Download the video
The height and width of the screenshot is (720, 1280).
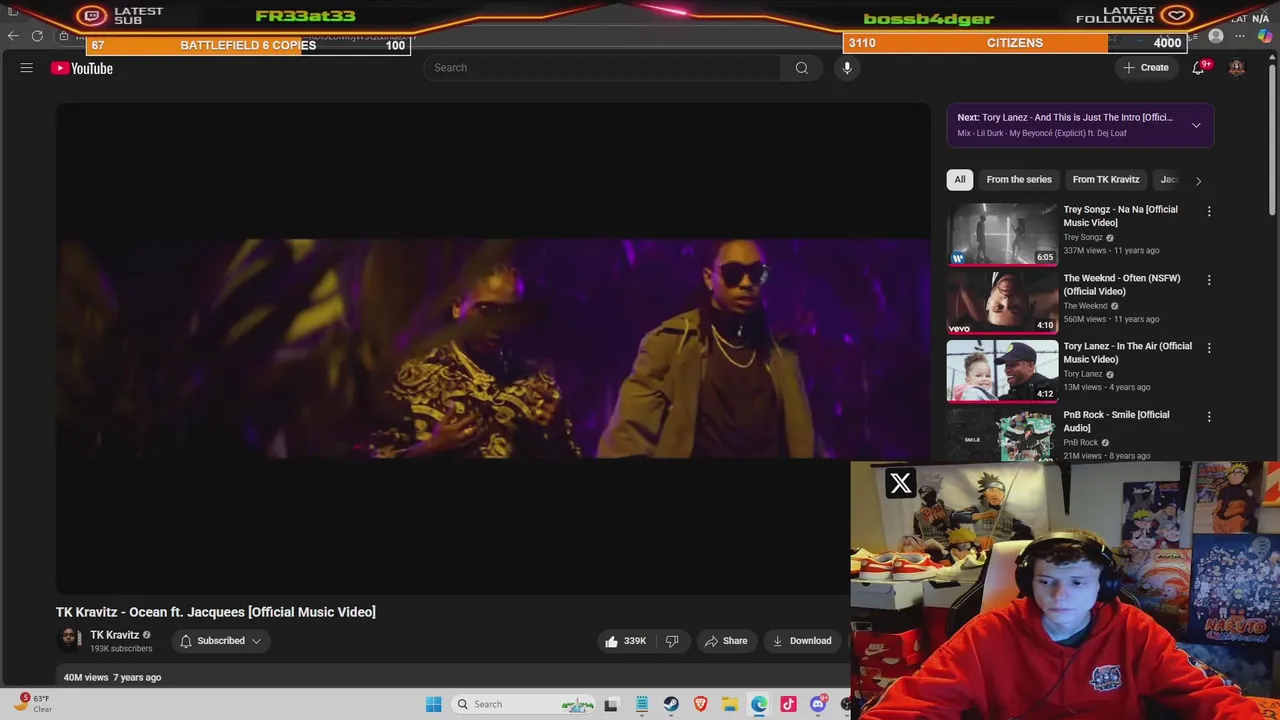click(802, 641)
